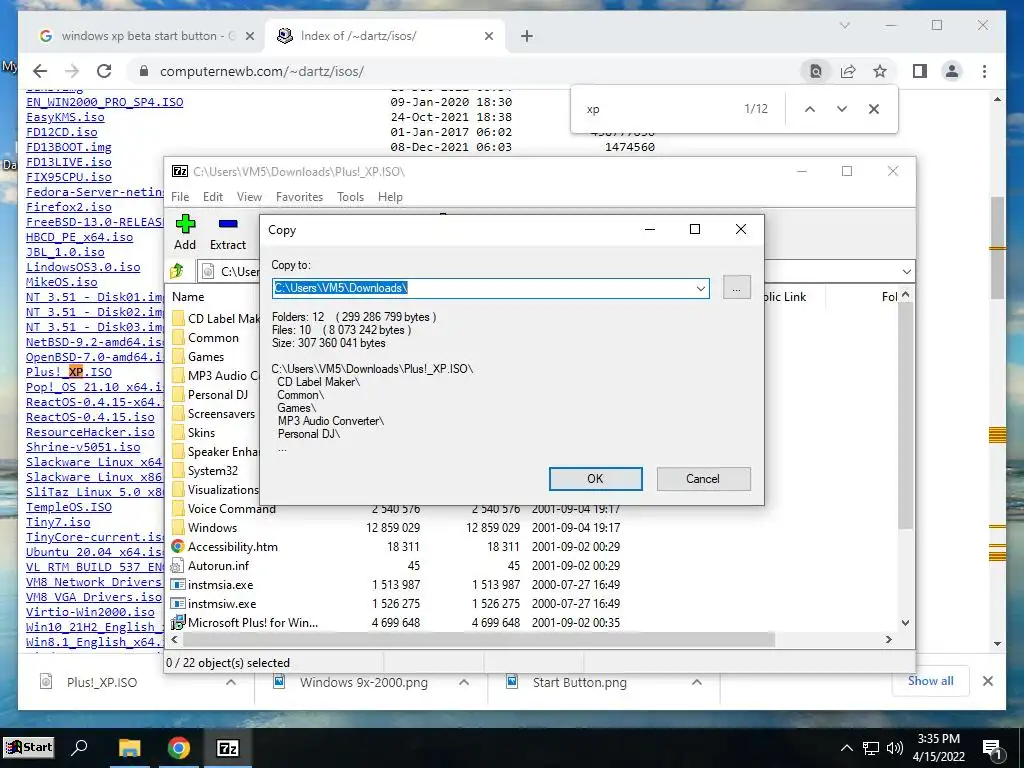Screen dimensions: 1024x768
Task: Open the volume tray icon
Action: (895, 748)
